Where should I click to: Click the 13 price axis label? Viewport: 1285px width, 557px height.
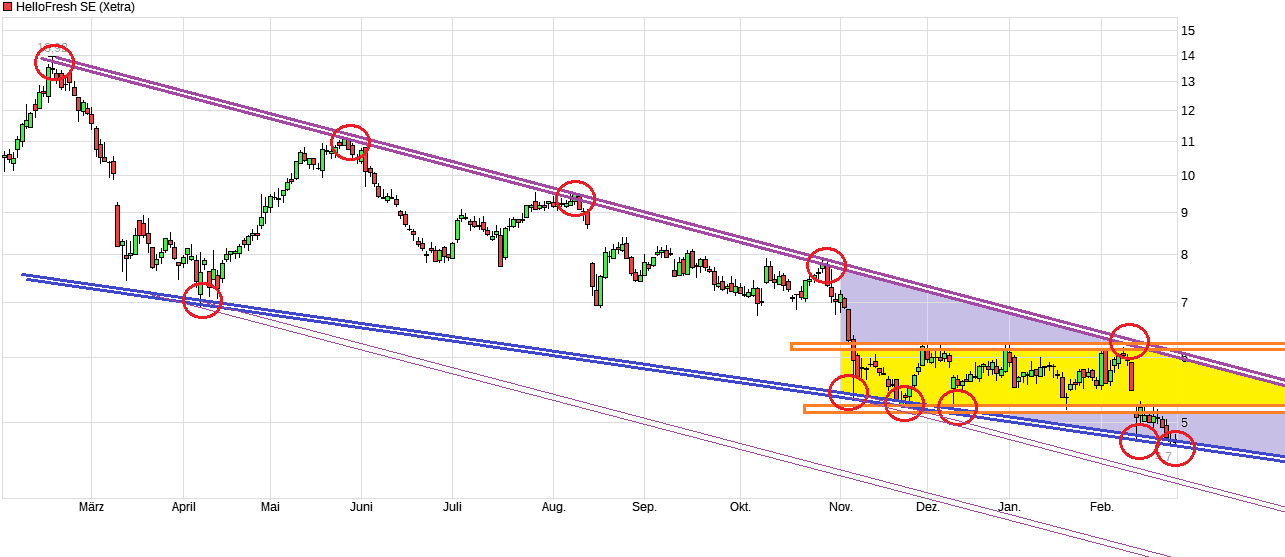1188,81
